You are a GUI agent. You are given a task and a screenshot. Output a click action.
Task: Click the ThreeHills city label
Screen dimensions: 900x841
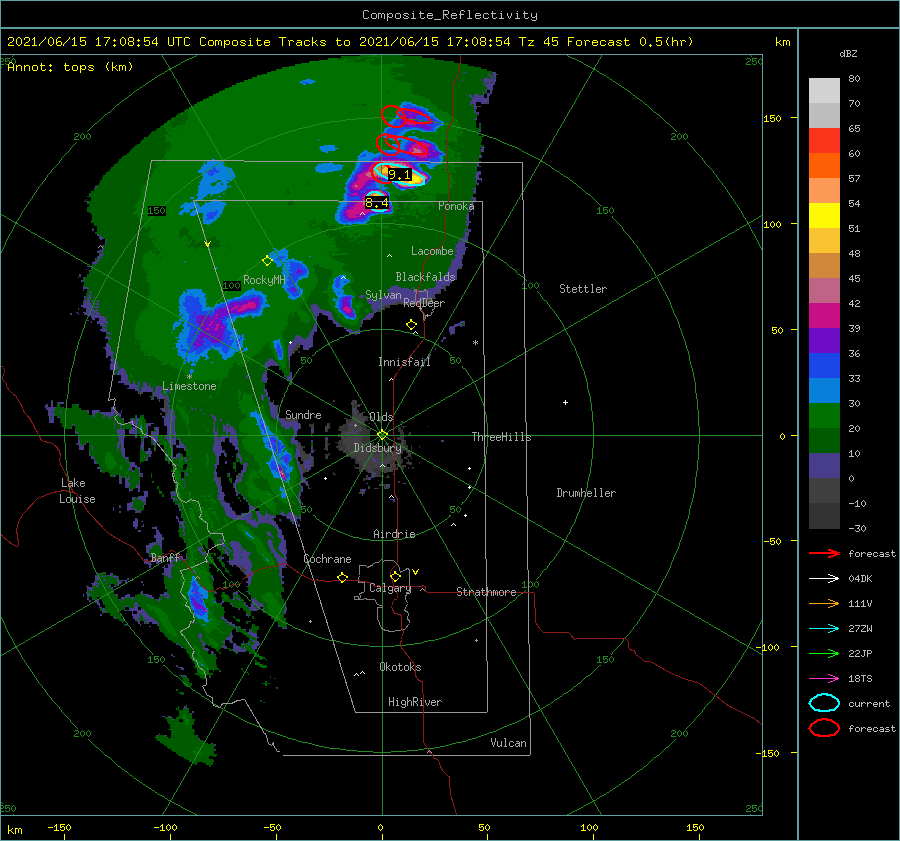(502, 437)
